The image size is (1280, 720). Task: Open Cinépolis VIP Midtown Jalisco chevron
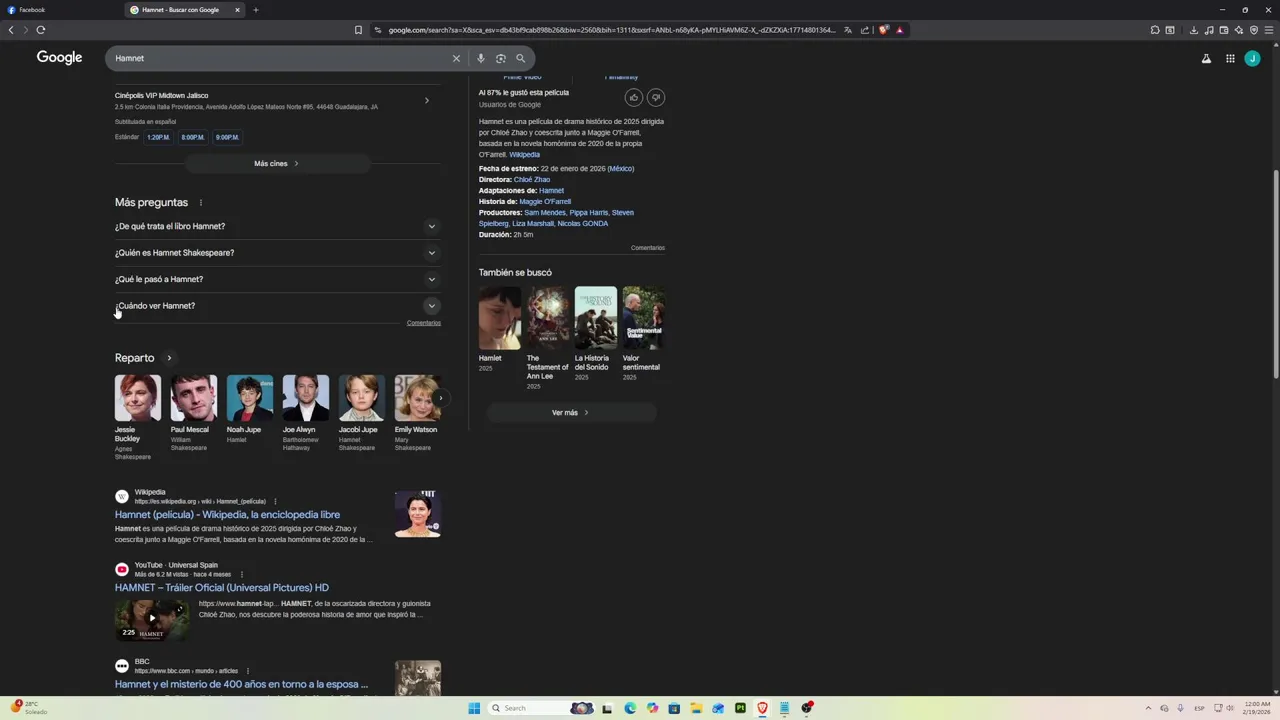click(x=427, y=100)
